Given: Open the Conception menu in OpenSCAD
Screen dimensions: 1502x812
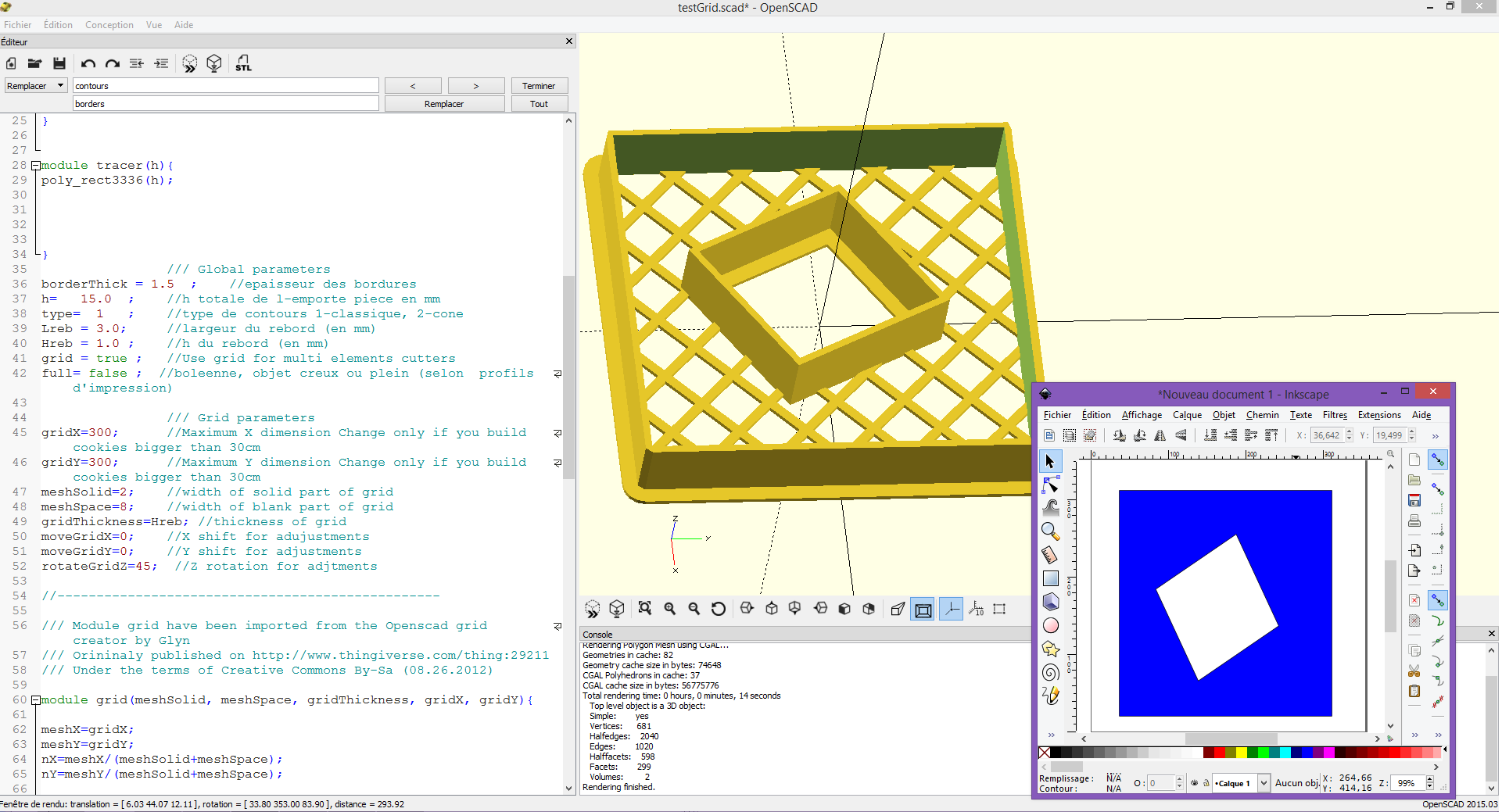Looking at the screenshot, I should (109, 24).
